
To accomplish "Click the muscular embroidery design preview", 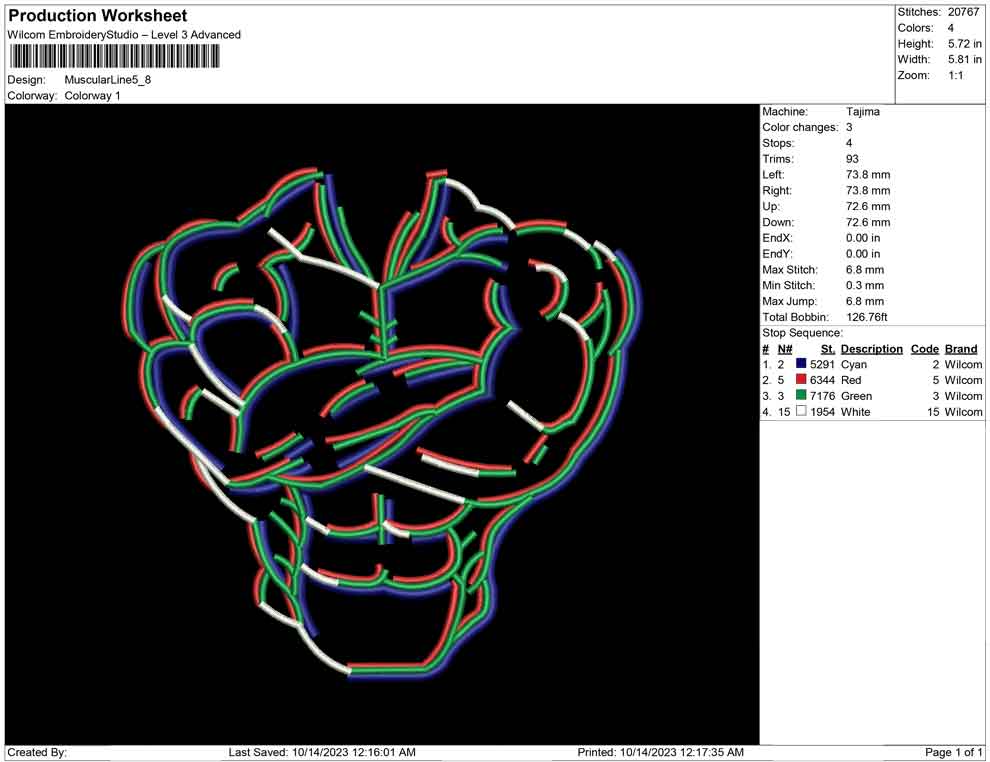I will pyautogui.click(x=382, y=424).
